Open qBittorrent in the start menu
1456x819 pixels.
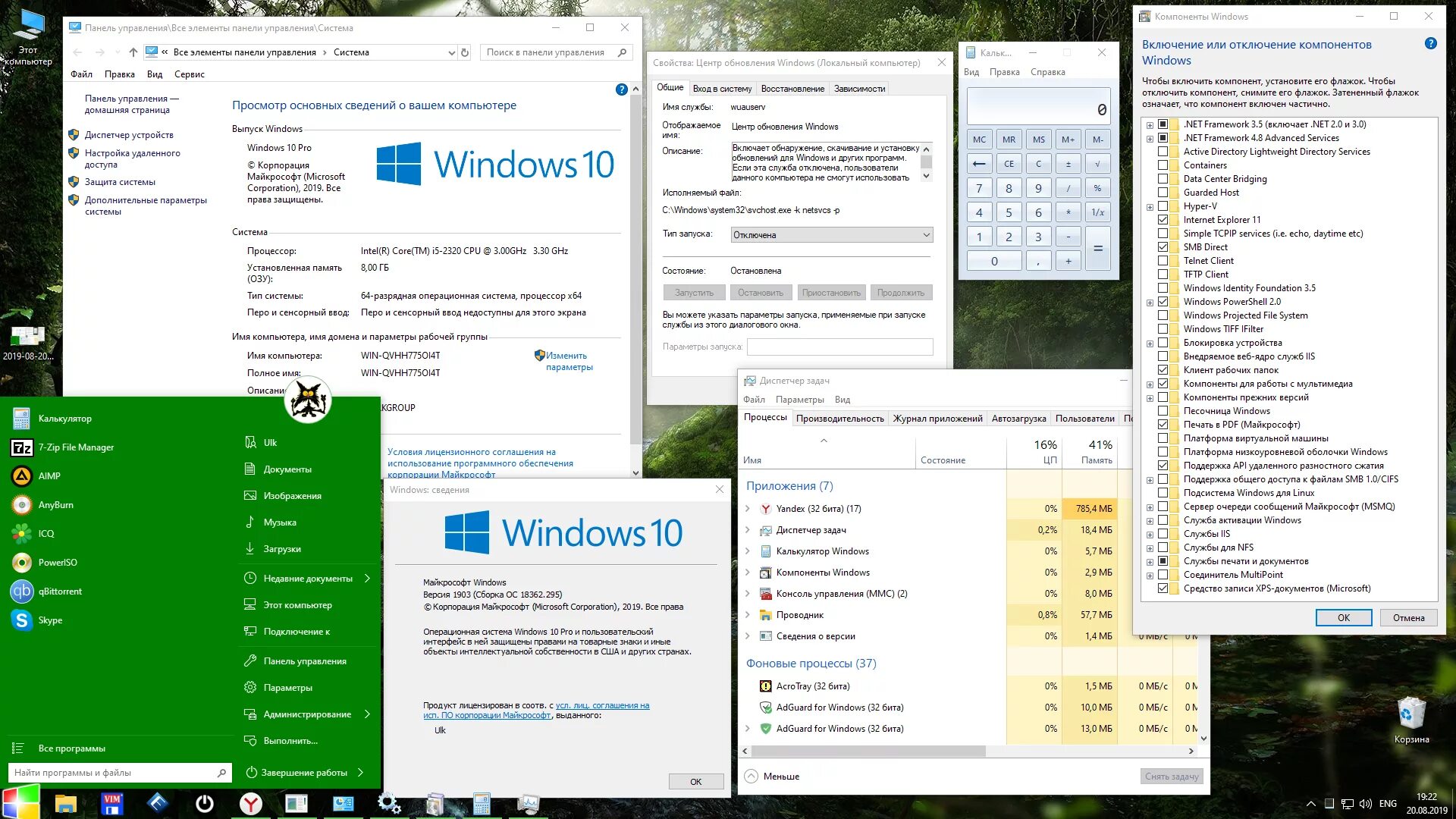point(59,591)
